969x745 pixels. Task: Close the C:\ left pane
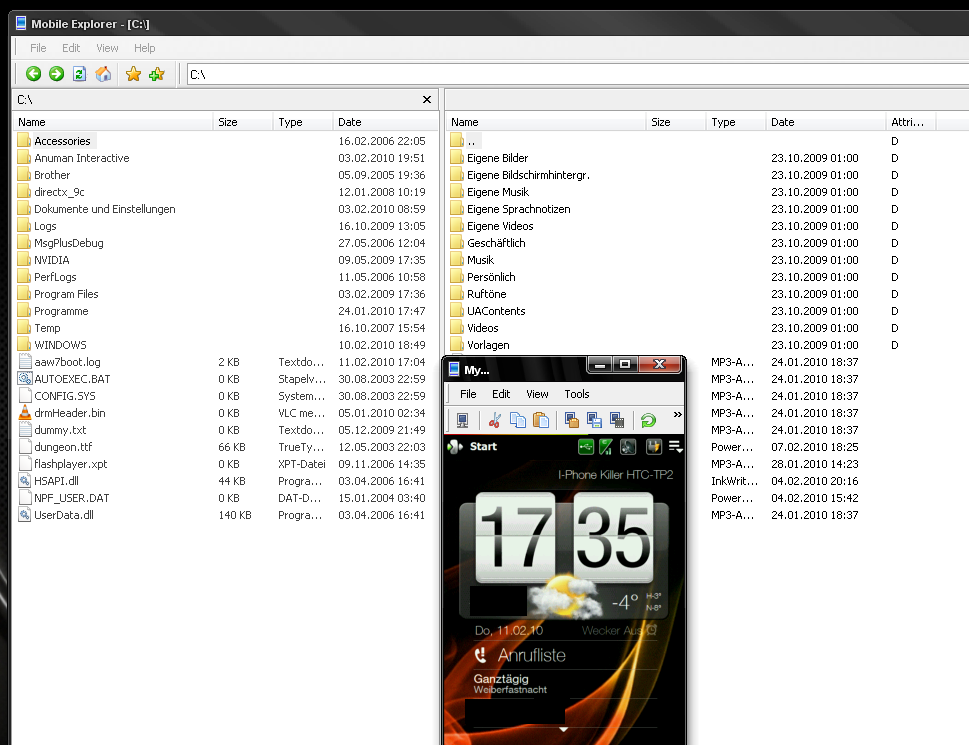[426, 99]
